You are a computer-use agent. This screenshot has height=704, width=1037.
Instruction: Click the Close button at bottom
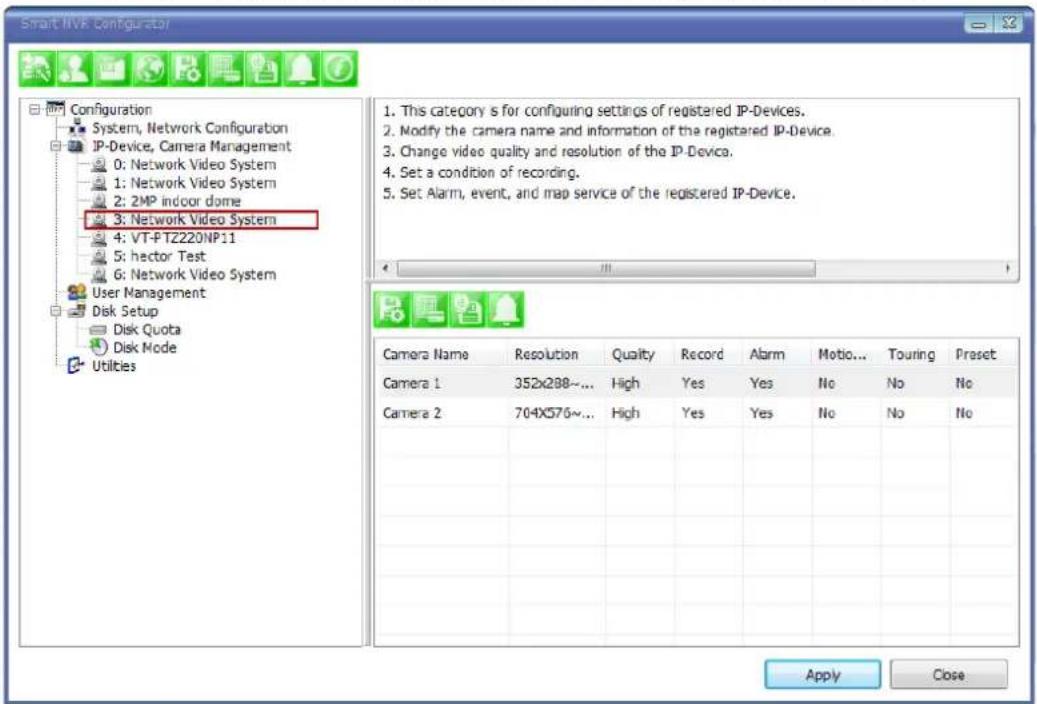[x=948, y=675]
